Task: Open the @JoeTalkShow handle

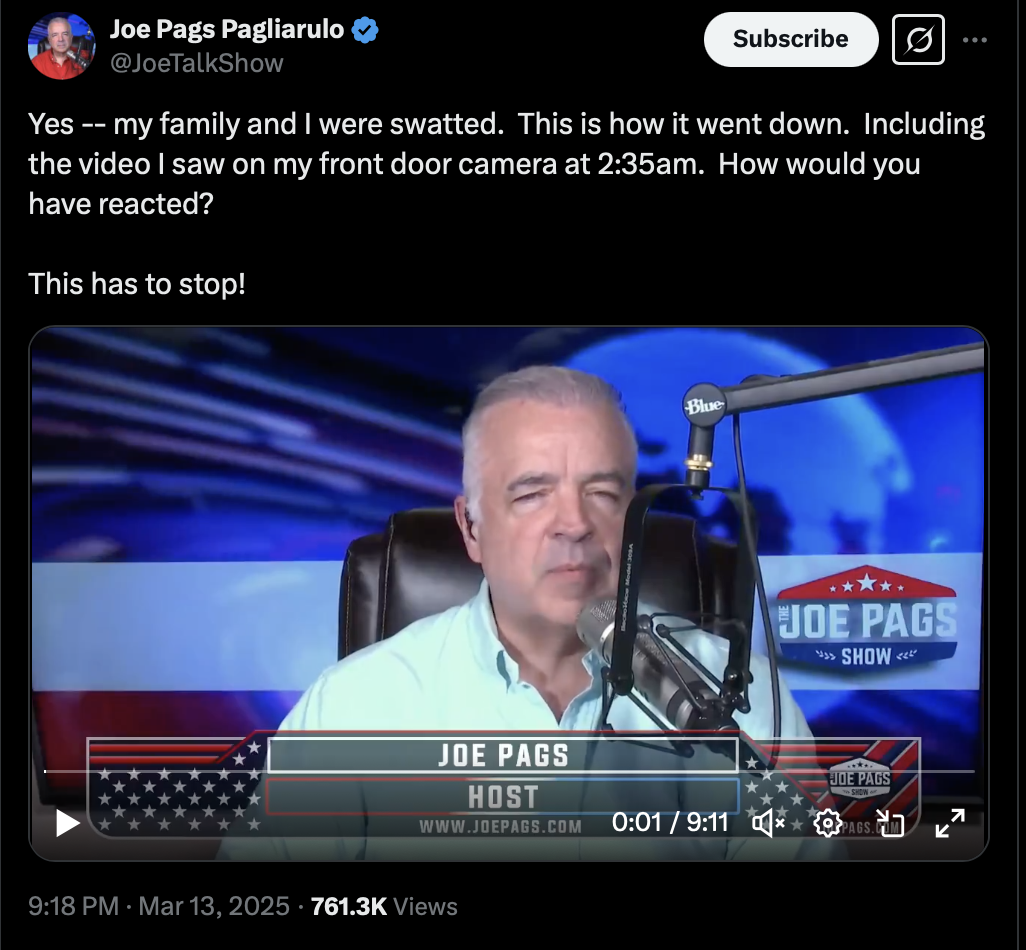Action: point(196,63)
